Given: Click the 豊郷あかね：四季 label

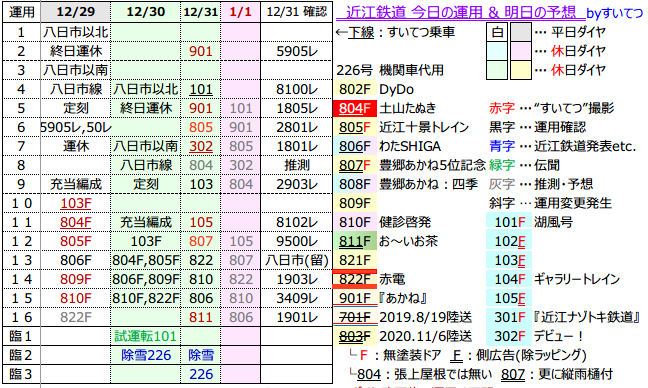Looking at the screenshot, I should click(x=429, y=184).
